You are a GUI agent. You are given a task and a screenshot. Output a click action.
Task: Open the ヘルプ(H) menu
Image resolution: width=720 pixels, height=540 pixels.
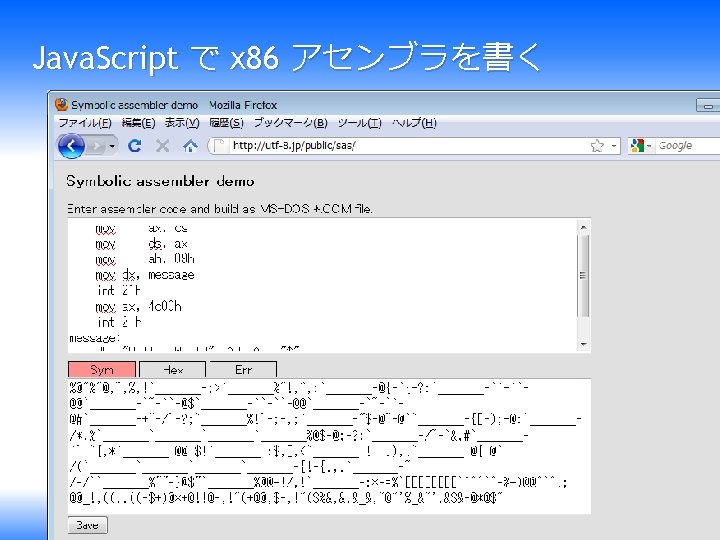tap(414, 123)
